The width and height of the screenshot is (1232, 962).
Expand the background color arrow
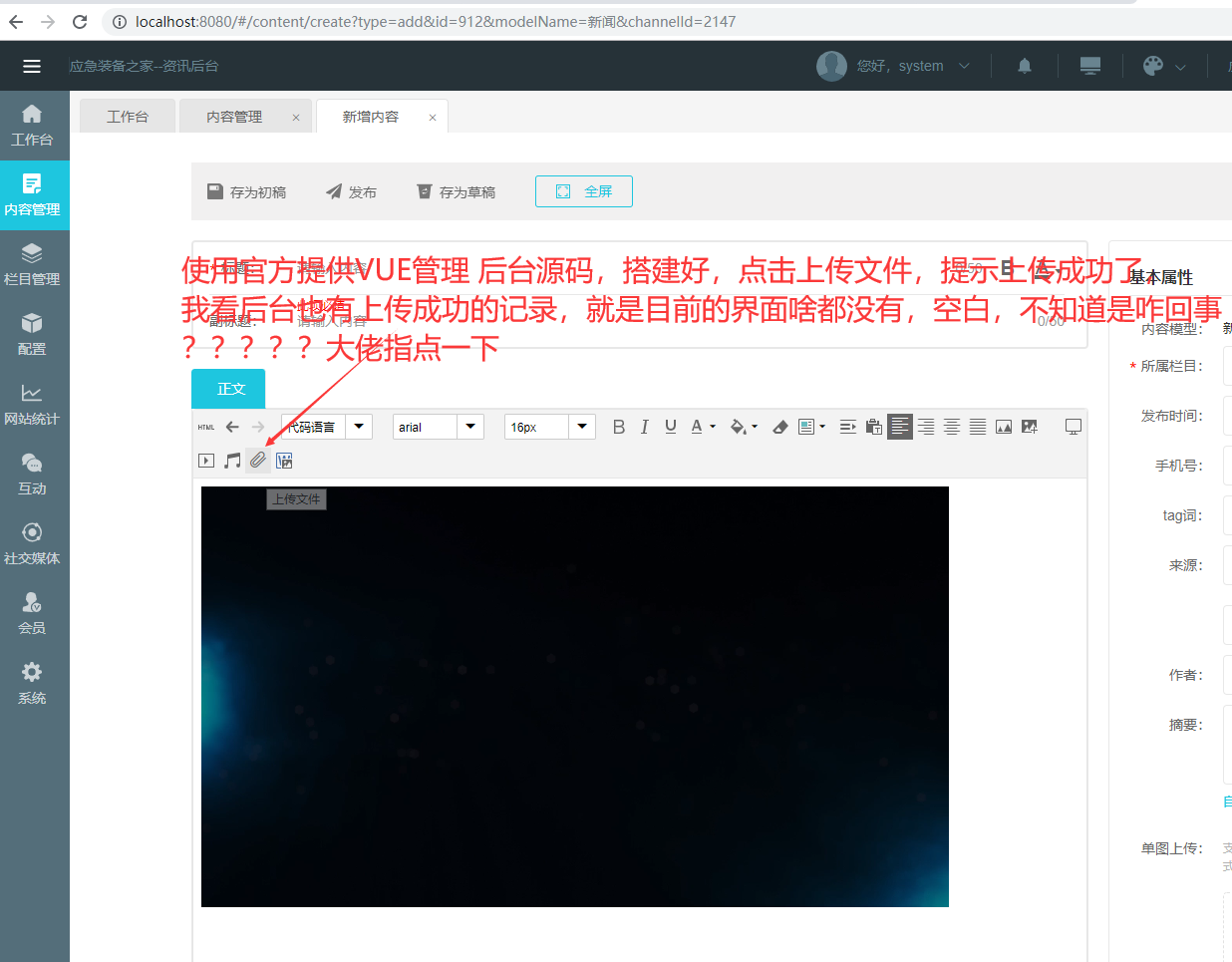[x=755, y=427]
